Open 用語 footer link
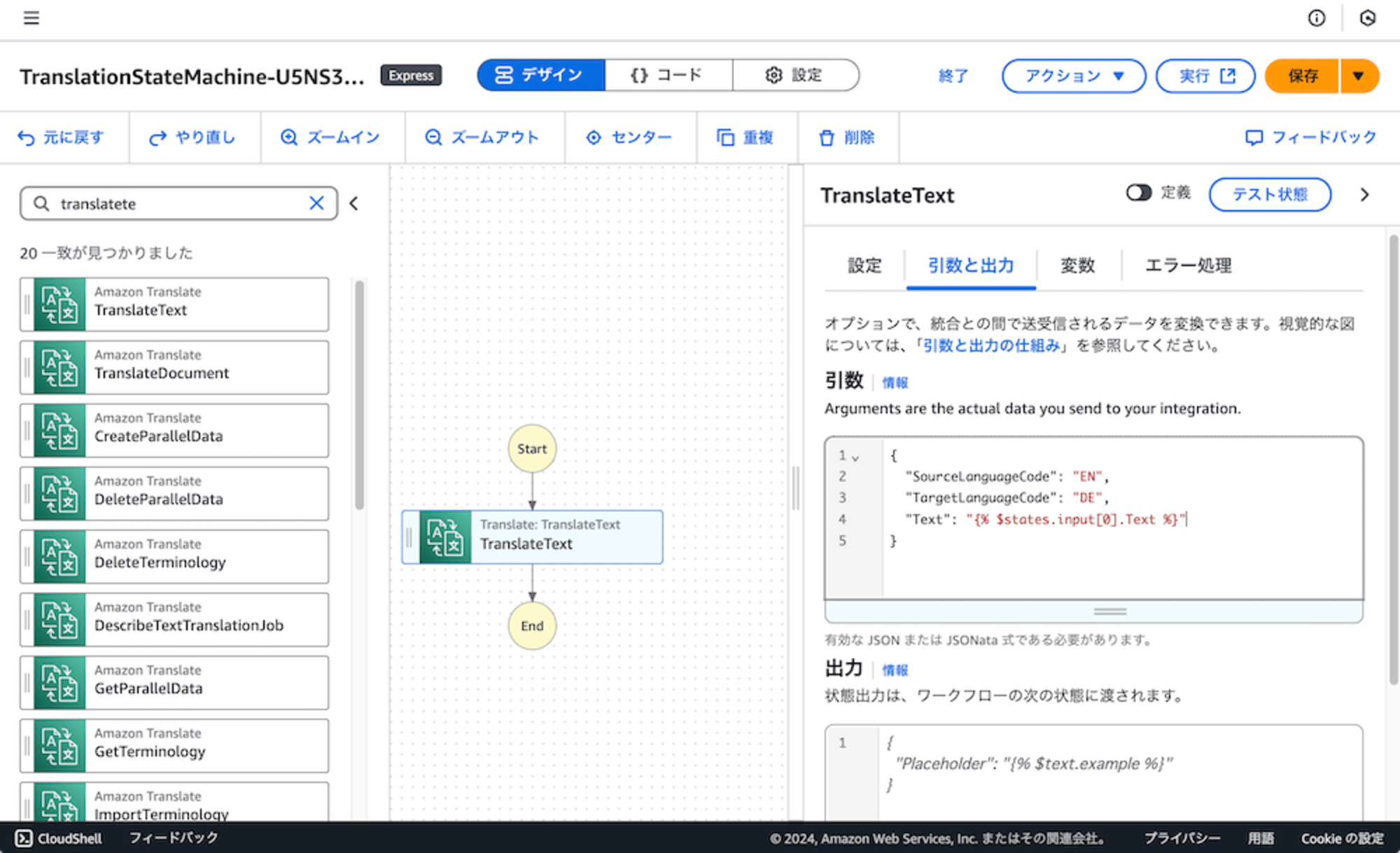Viewport: 1400px width, 853px height. coord(1261,838)
